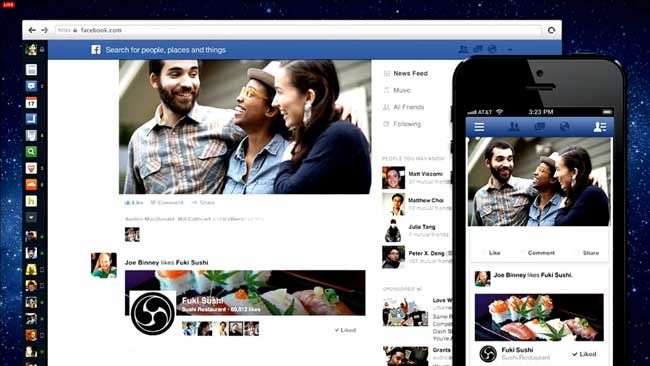Click your profile picture atop the left sidebar
650x366 pixels.
coord(31,49)
